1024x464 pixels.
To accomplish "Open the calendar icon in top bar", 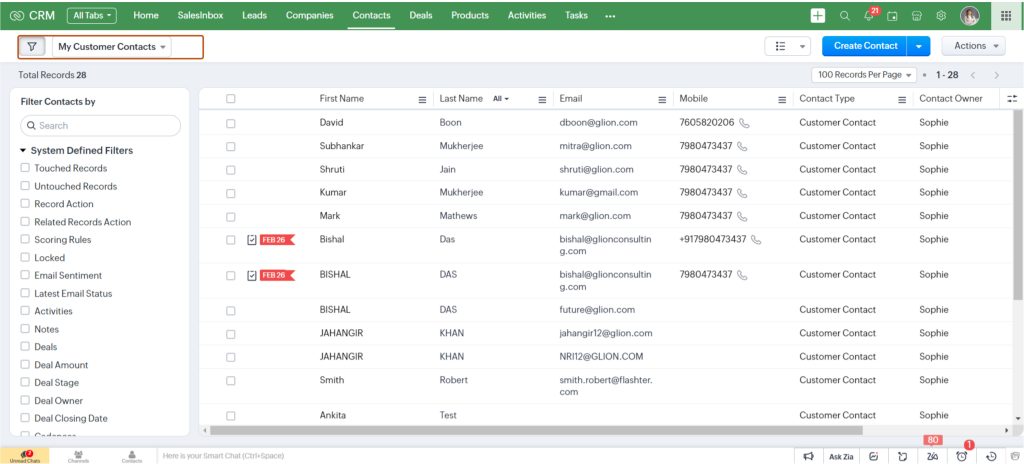I will pos(893,16).
